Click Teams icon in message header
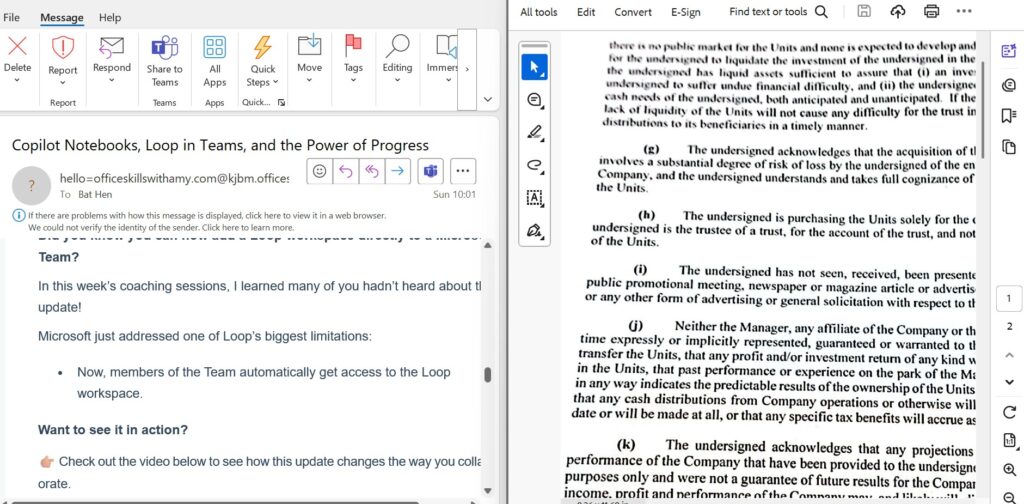The height and width of the screenshot is (504, 1024). pyautogui.click(x=431, y=171)
